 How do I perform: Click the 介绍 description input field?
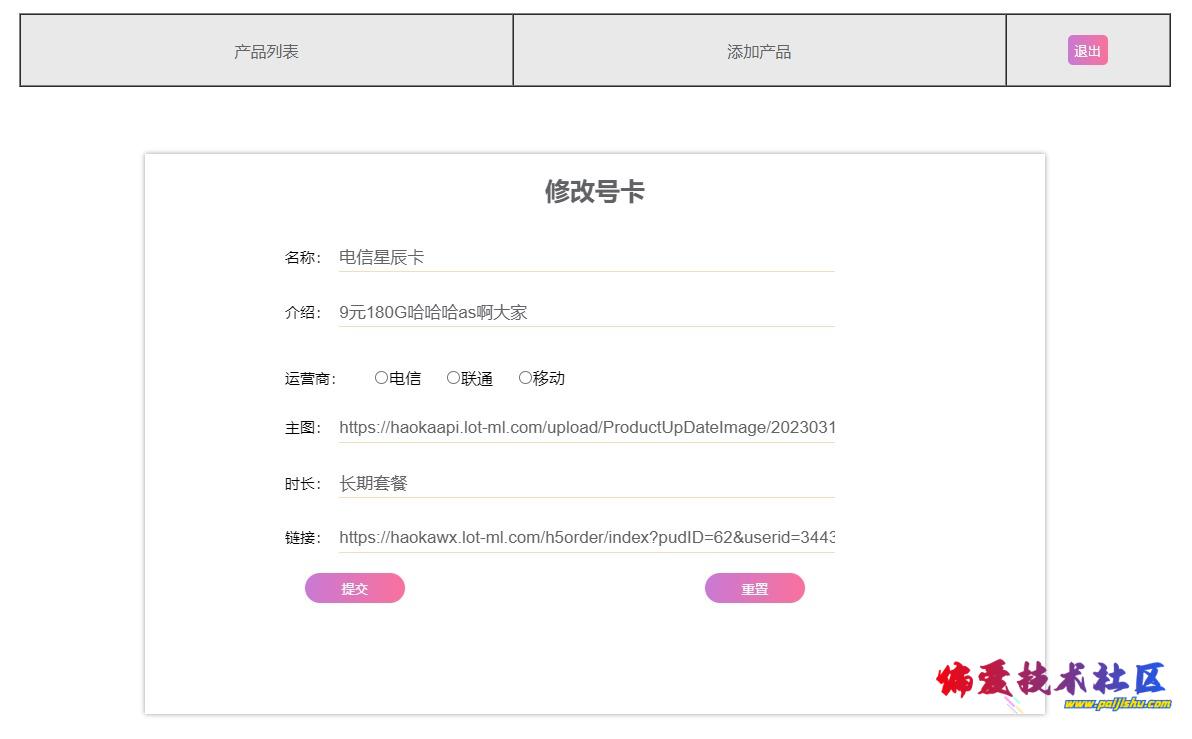coord(586,312)
